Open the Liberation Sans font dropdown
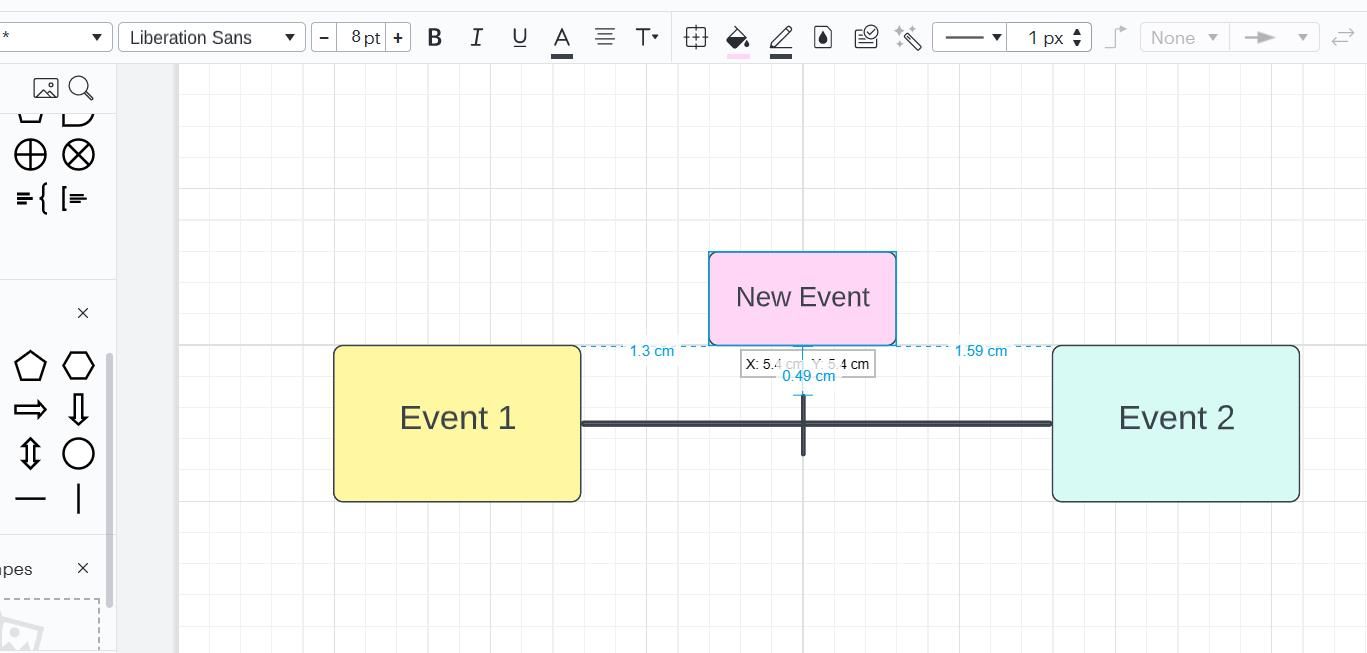 211,38
